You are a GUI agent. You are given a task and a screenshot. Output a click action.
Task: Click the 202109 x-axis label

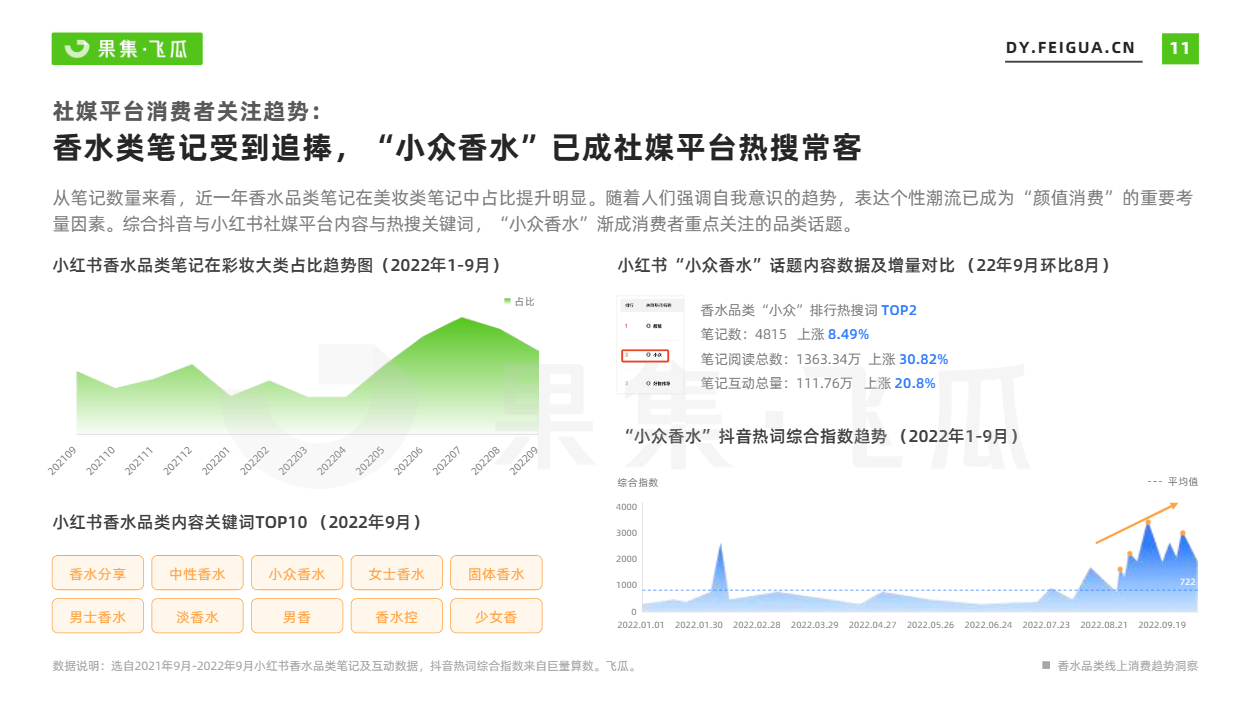(x=63, y=462)
